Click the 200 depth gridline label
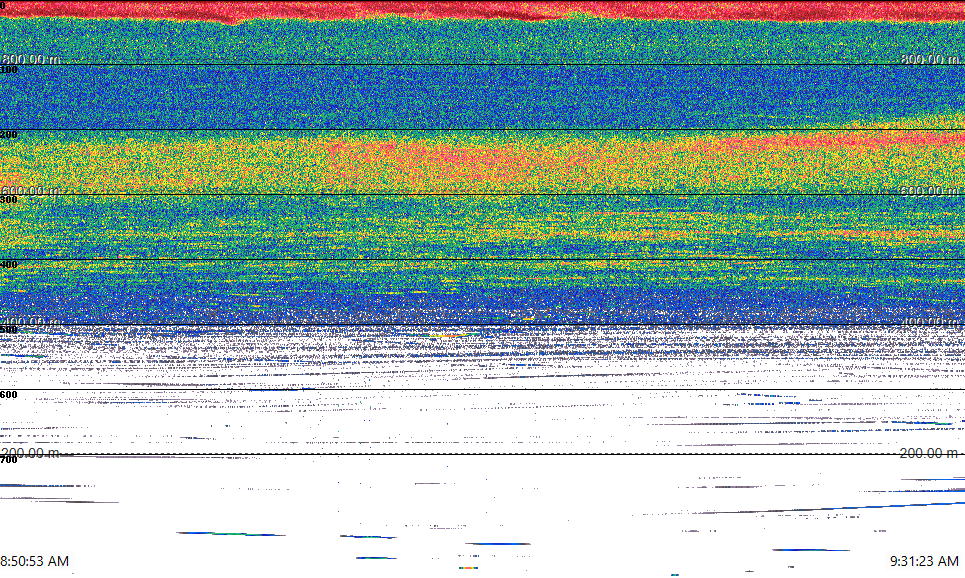 click(x=9, y=135)
